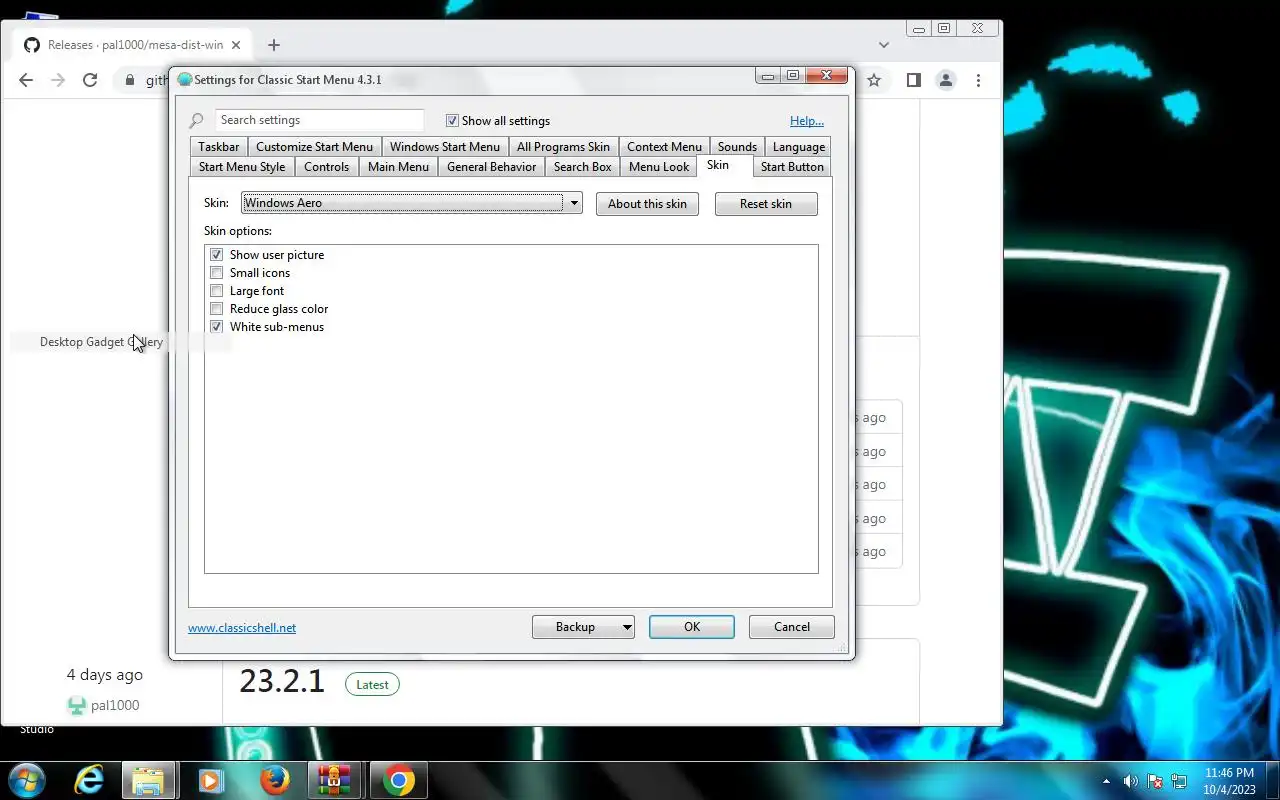Viewport: 1280px width, 800px height.
Task: Click the Search settings field
Action: coord(319,120)
